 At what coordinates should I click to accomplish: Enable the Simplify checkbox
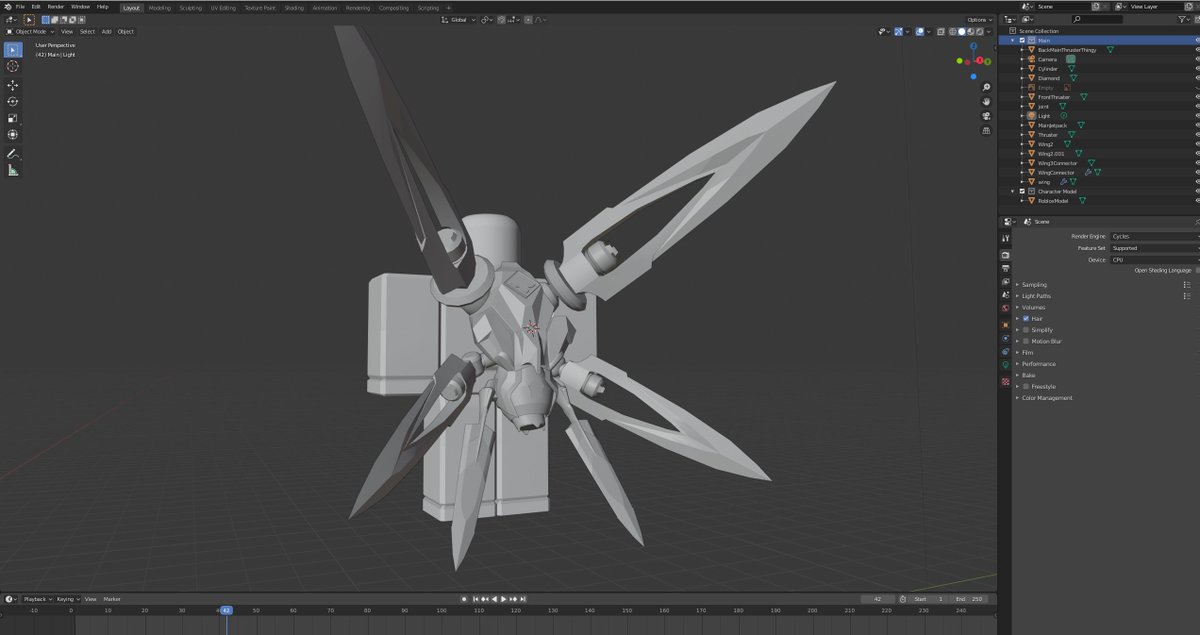tap(1026, 330)
